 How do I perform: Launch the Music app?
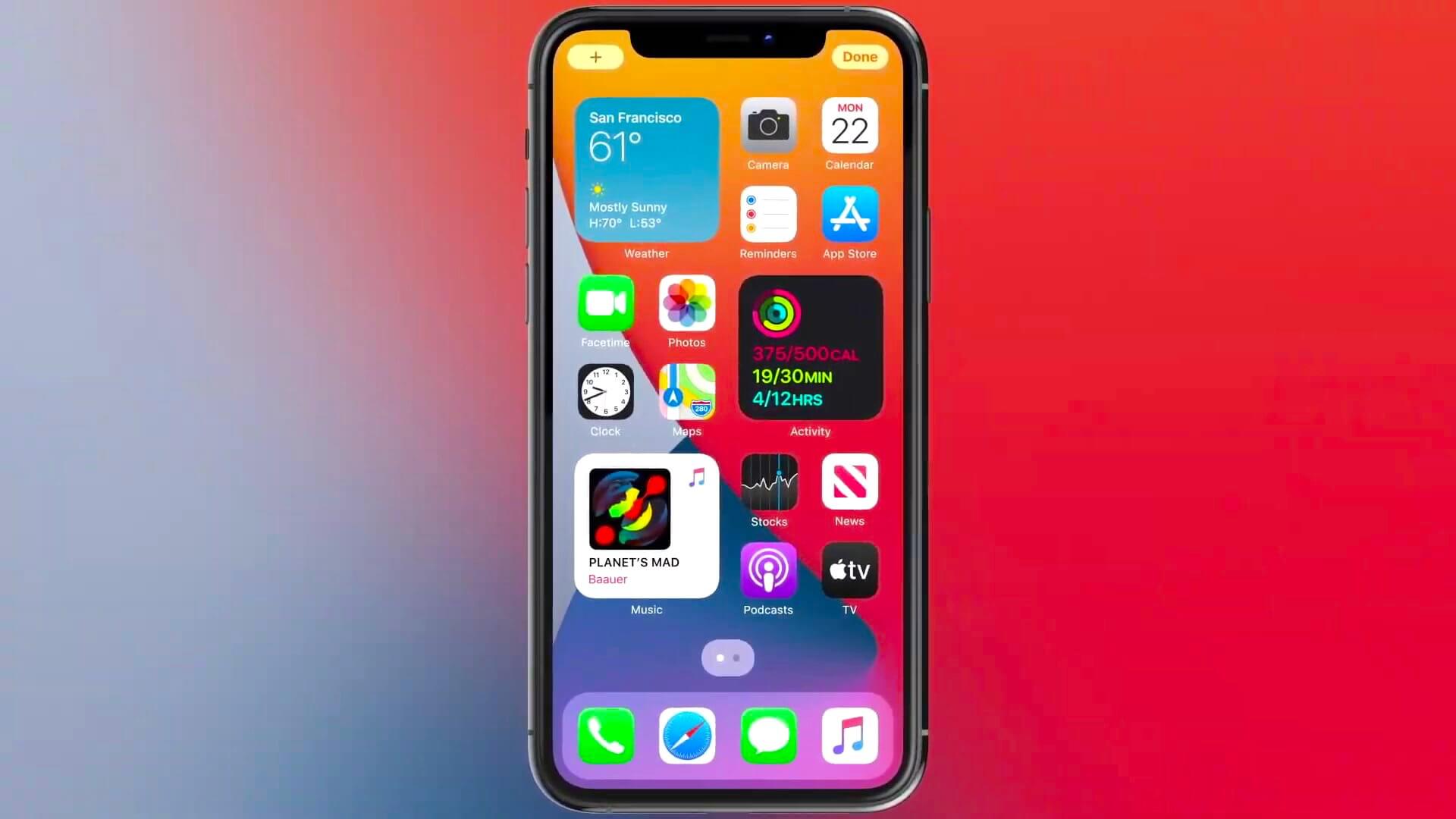pos(850,736)
